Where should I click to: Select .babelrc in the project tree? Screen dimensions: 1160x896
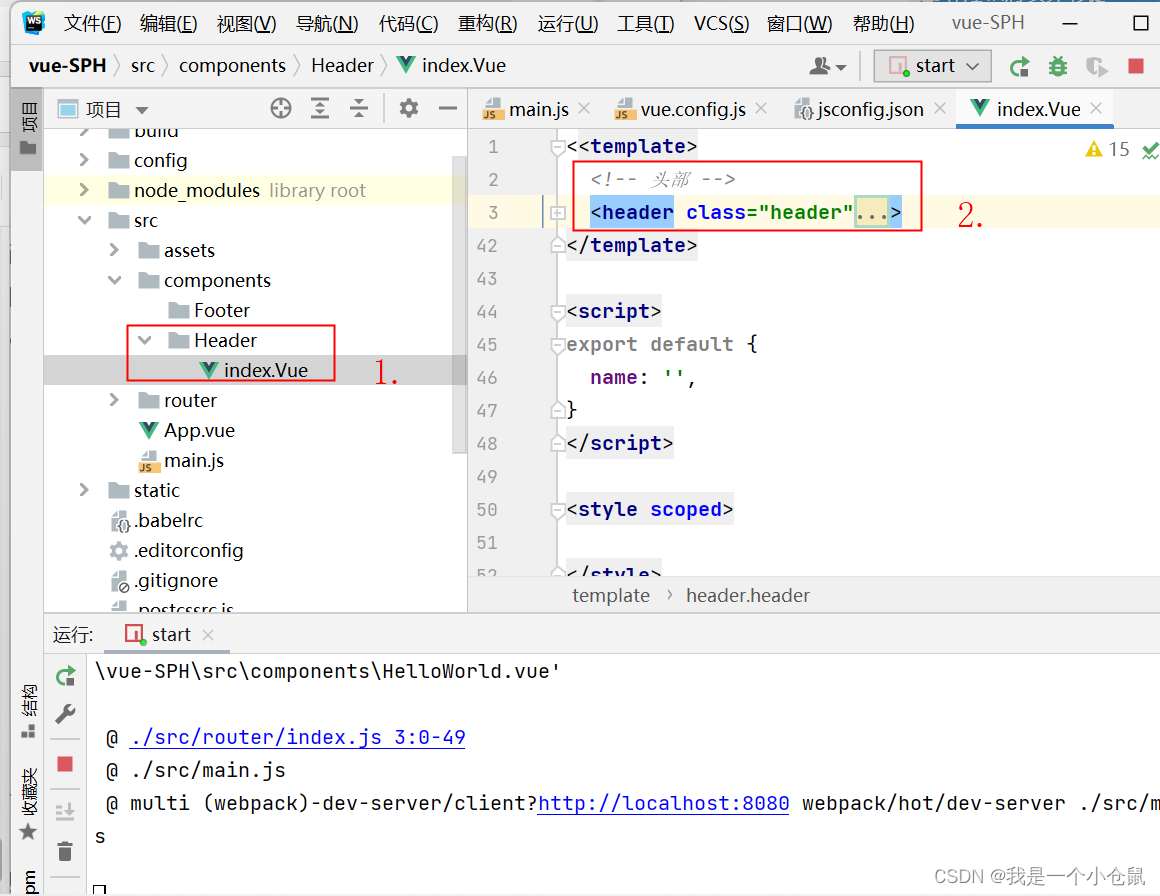click(169, 520)
